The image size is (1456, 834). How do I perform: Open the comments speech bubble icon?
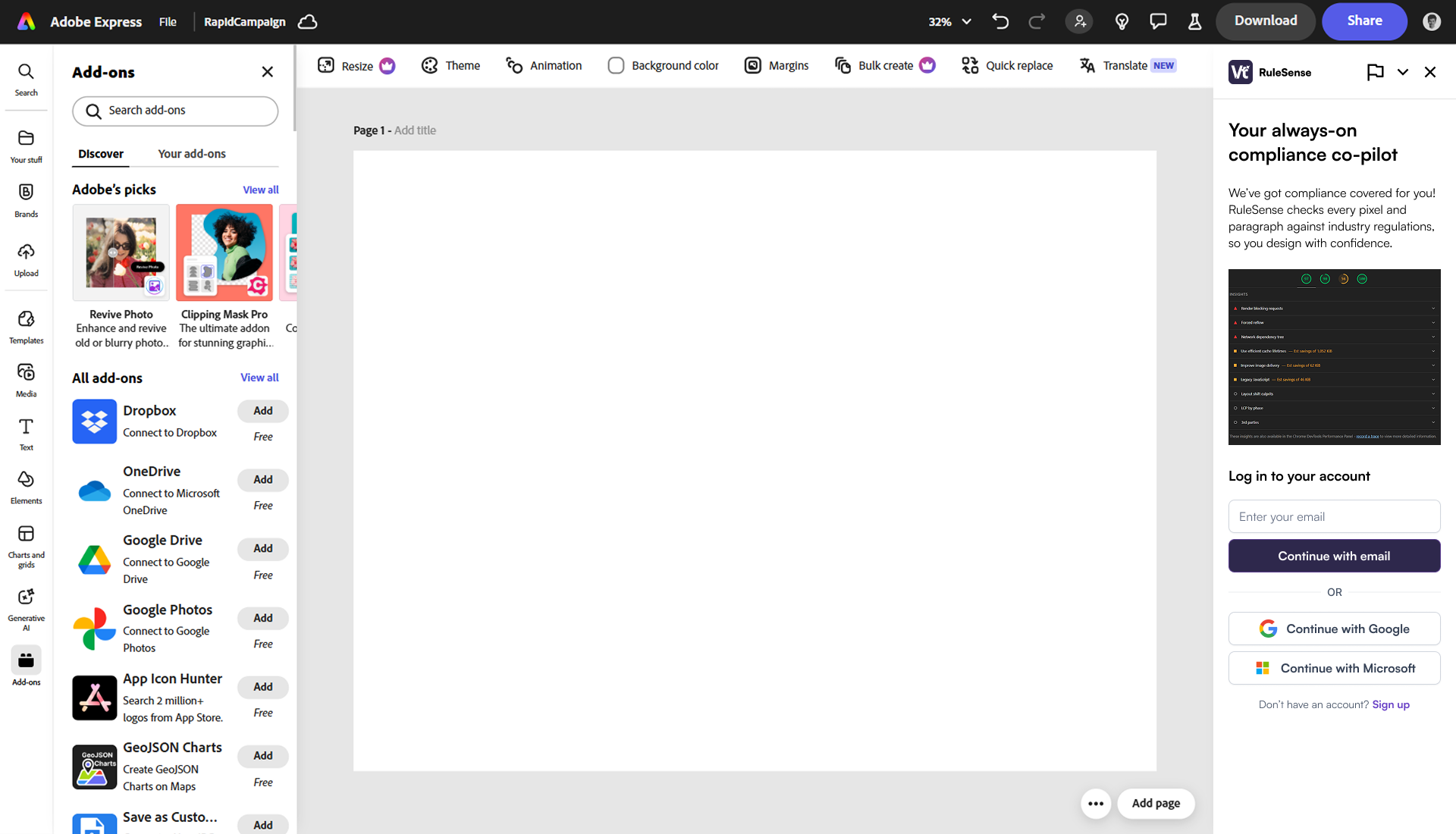(1158, 21)
